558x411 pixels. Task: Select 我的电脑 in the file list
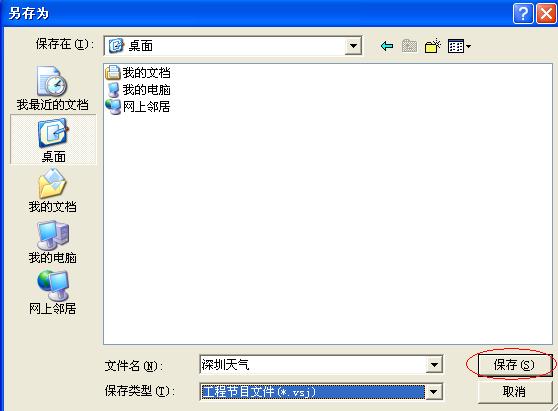[138, 90]
